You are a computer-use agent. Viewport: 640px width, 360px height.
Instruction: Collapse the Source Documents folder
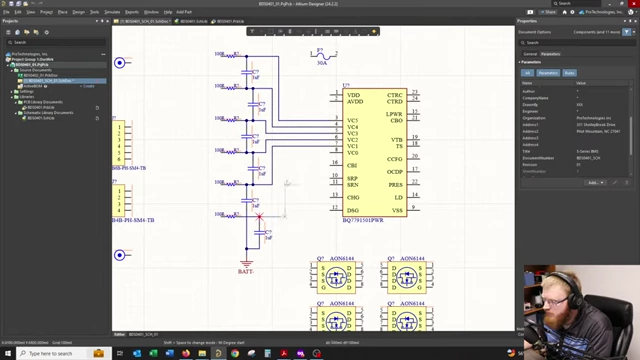(x=12, y=70)
